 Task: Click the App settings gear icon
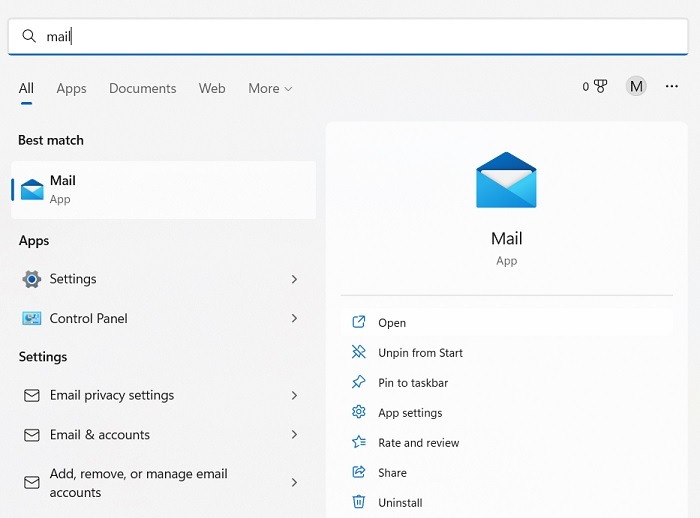click(x=359, y=412)
